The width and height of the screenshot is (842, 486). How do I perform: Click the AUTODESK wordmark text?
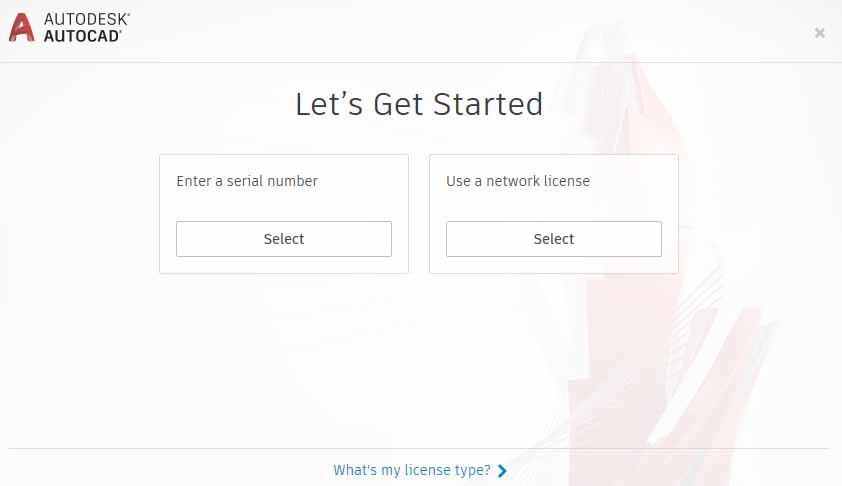pos(85,19)
